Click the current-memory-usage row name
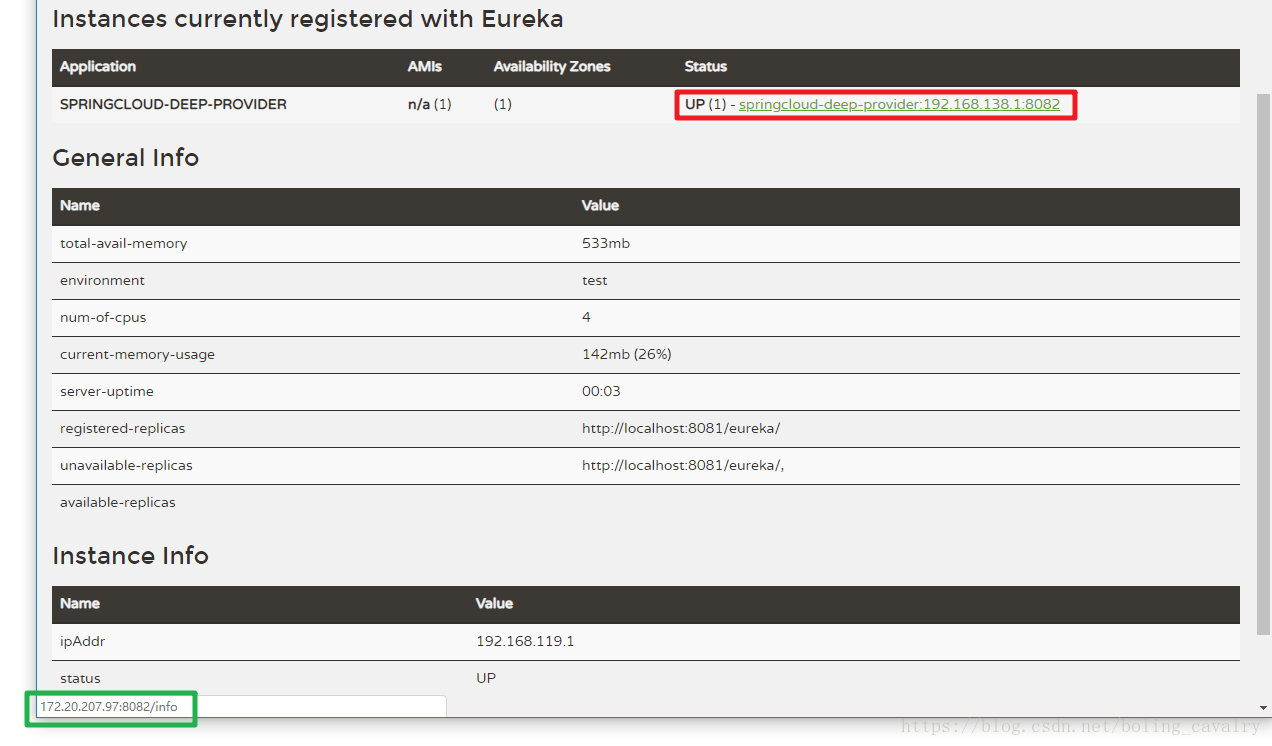 click(137, 354)
